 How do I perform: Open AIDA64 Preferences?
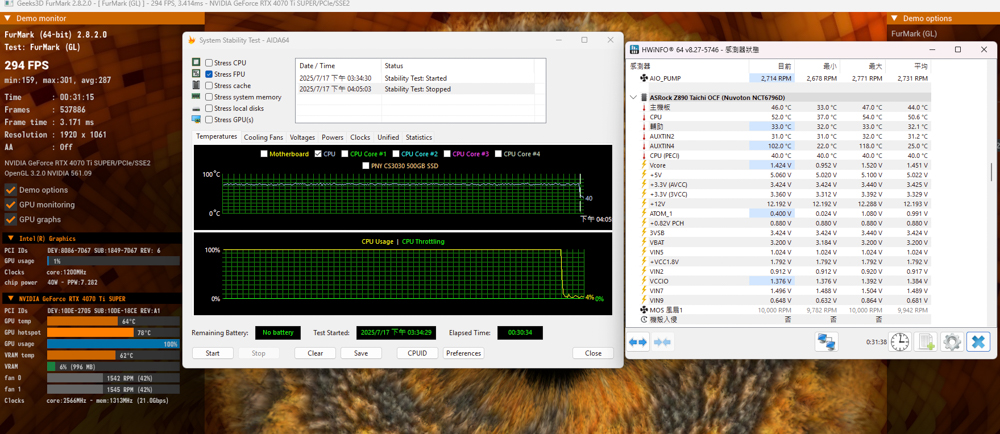click(464, 353)
